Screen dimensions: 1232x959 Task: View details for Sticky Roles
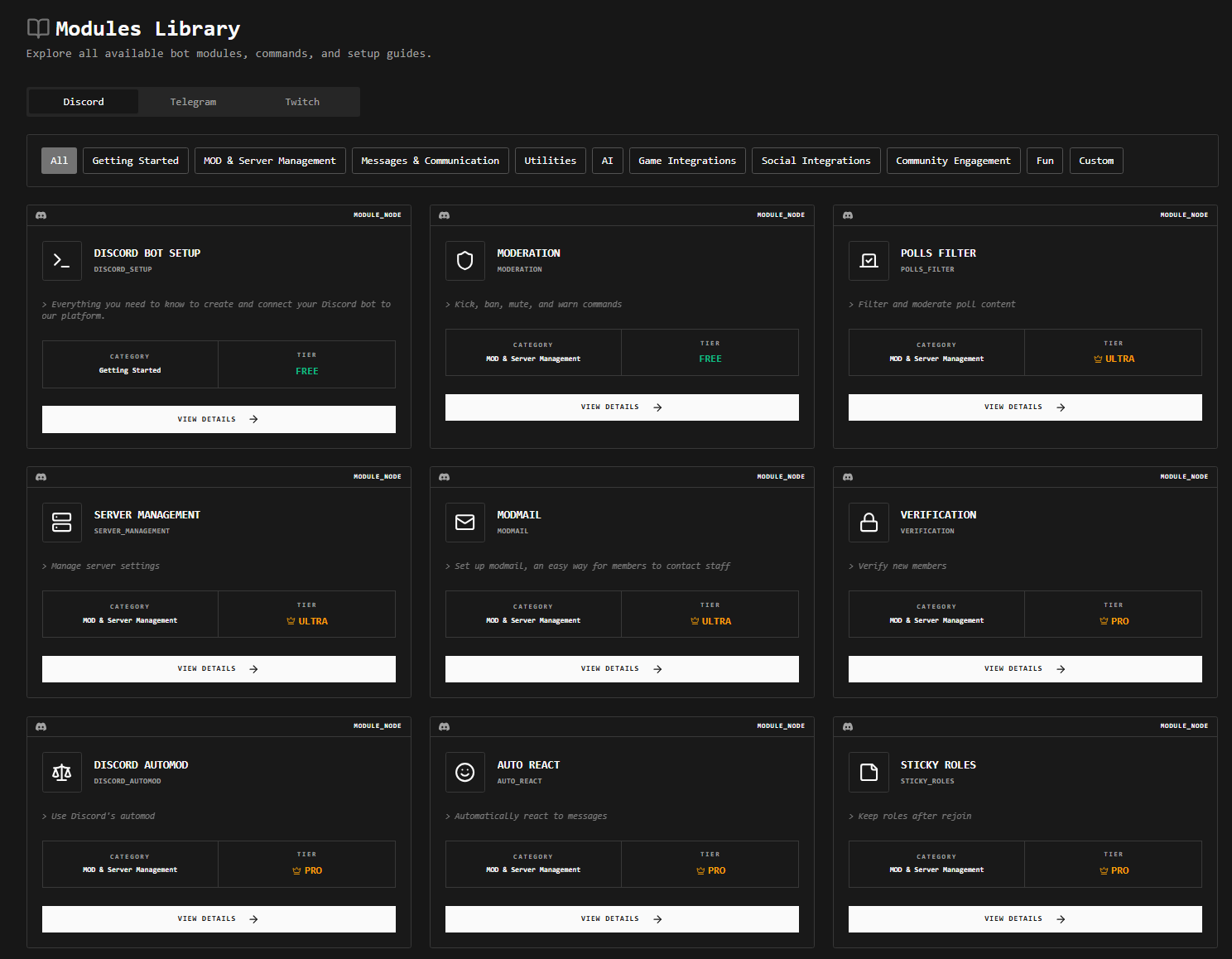coord(1024,918)
